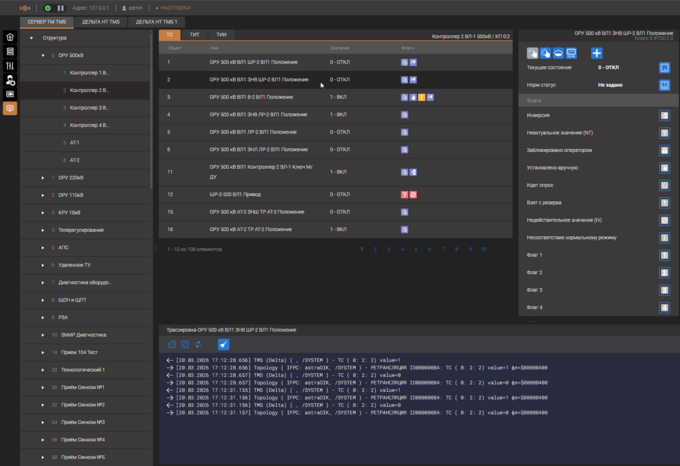Toggle the Заблокировано оператором flag

[664, 150]
